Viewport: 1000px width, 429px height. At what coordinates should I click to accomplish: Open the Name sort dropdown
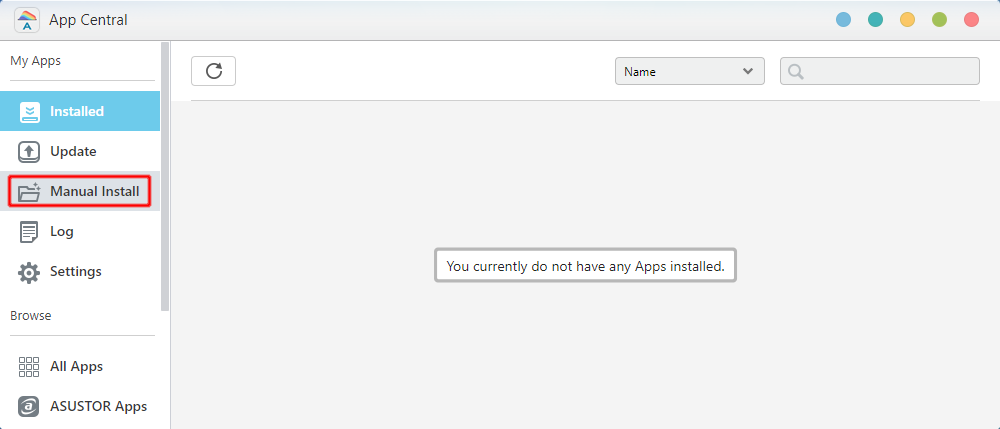[689, 71]
